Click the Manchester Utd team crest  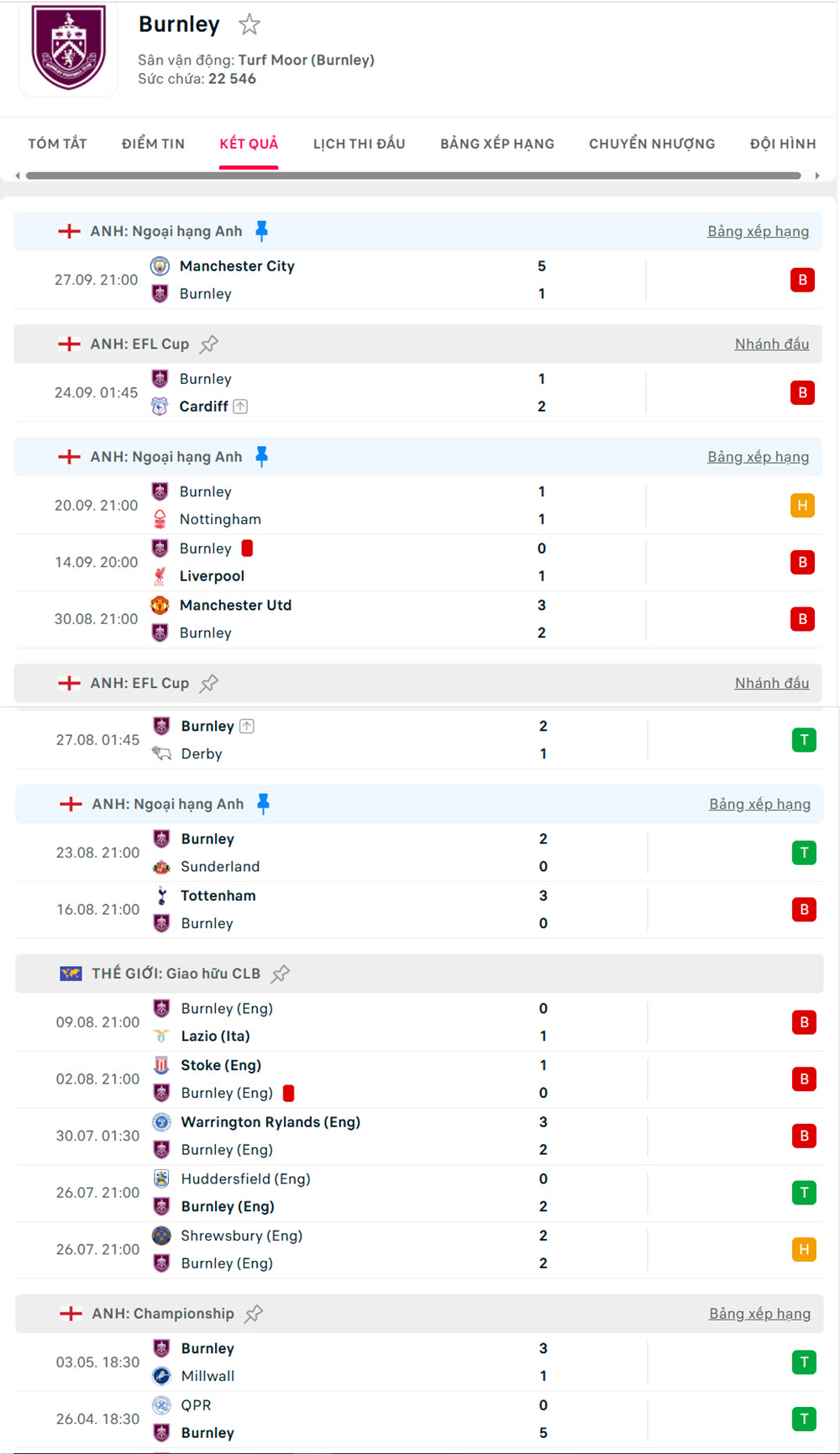(x=160, y=605)
